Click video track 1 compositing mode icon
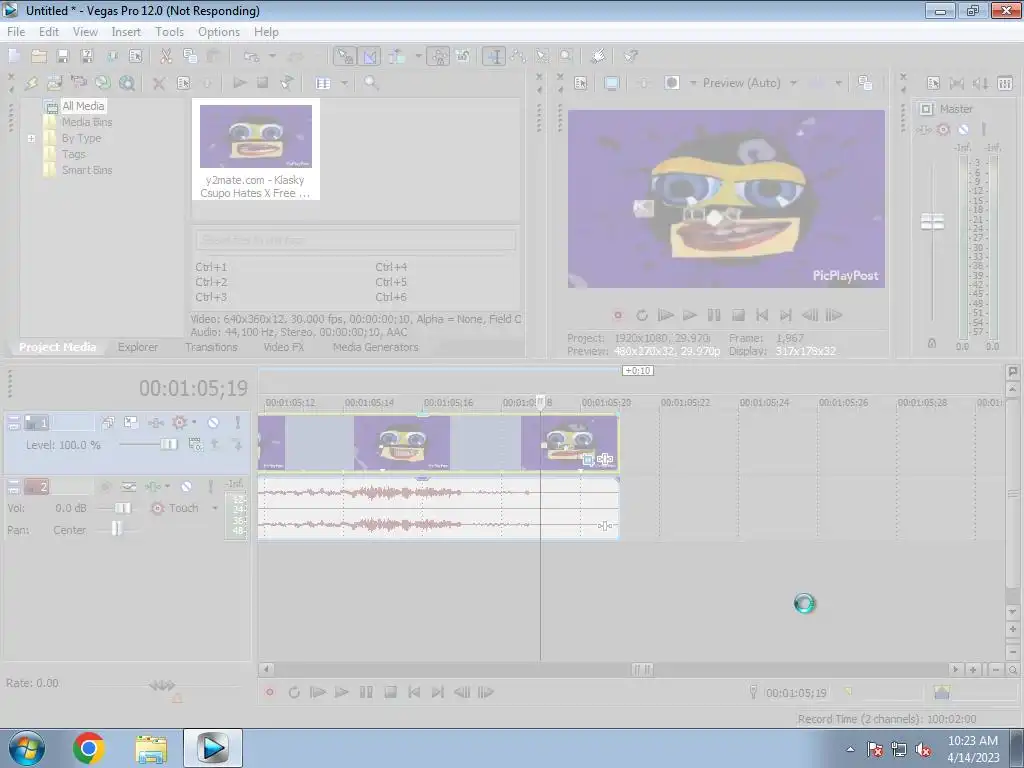This screenshot has height=768, width=1024. 195,444
